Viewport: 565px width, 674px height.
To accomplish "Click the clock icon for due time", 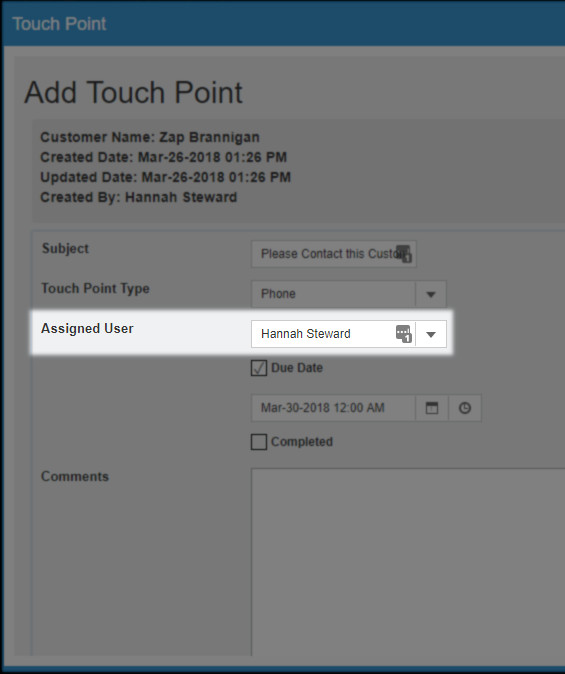I will [465, 408].
